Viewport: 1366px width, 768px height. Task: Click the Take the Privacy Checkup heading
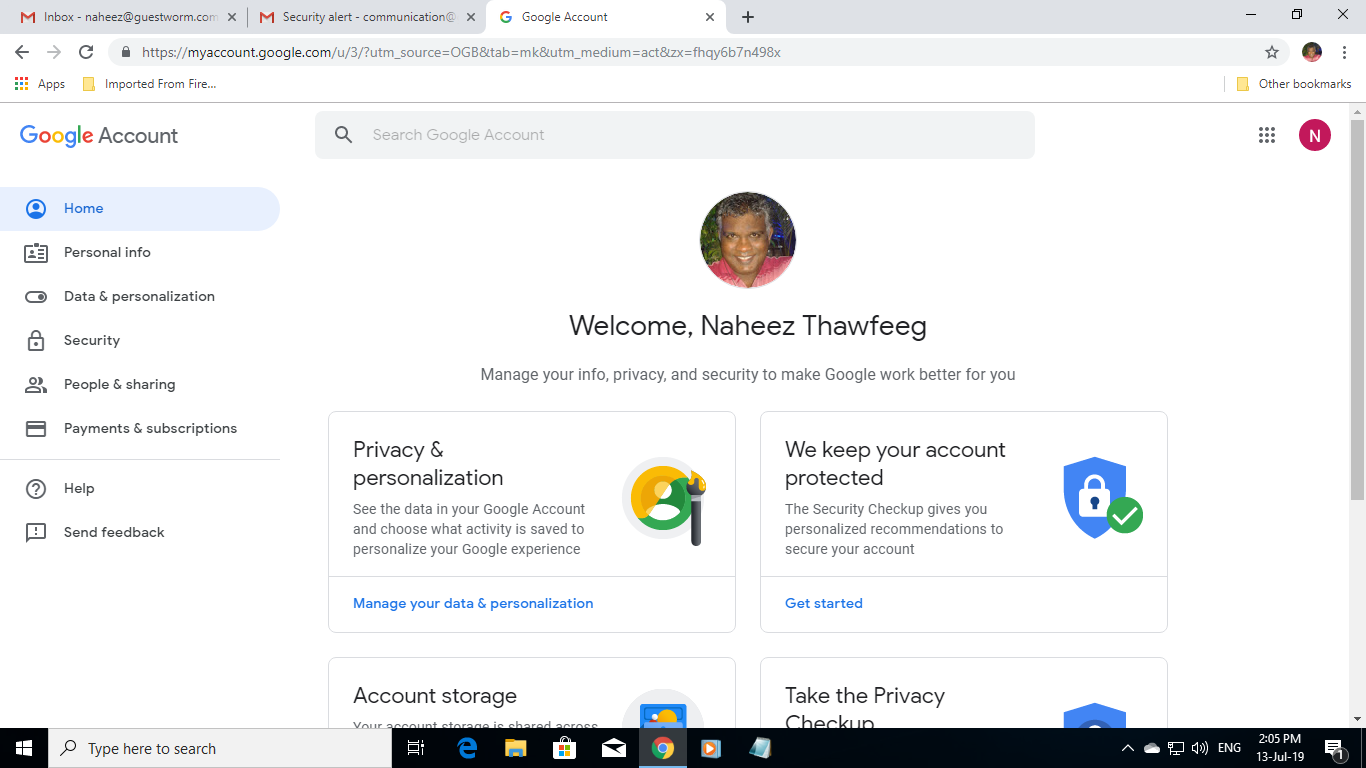[x=865, y=709]
